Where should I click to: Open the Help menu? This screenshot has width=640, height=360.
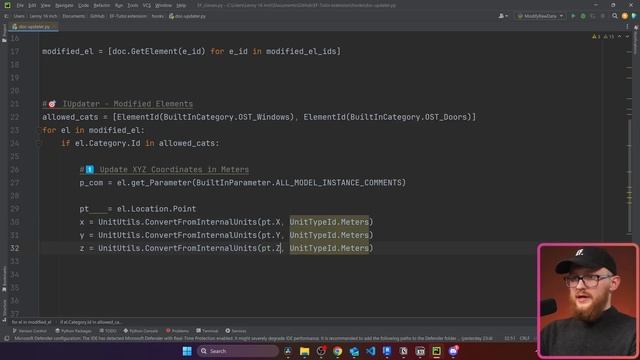point(181,5)
